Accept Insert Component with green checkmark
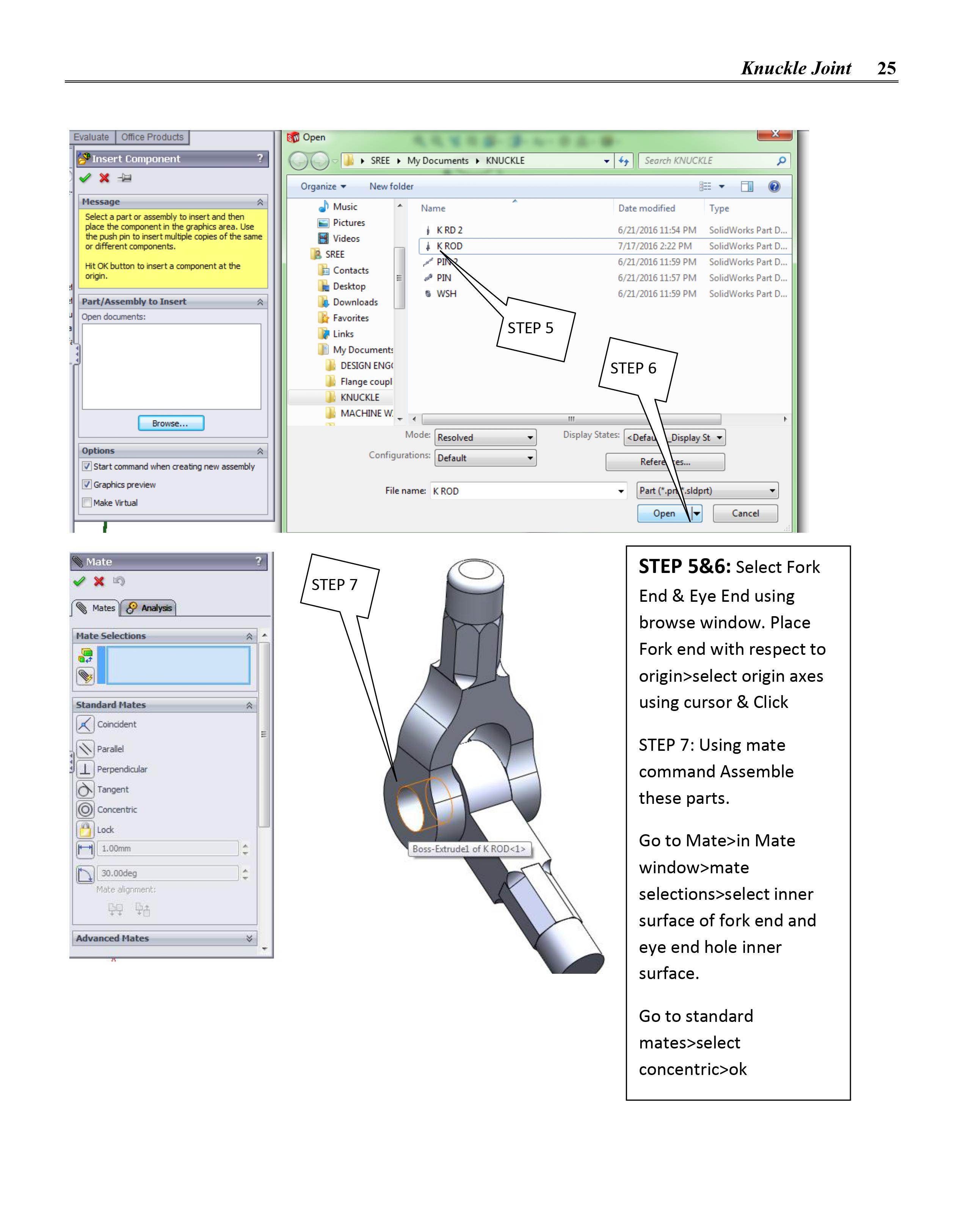The height and width of the screenshot is (1232, 963). click(85, 178)
